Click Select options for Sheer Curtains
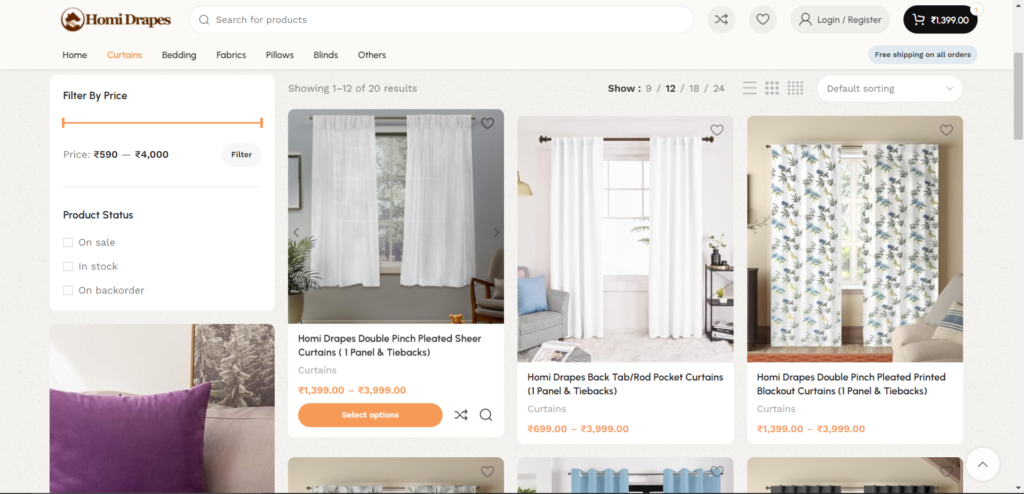 (370, 415)
